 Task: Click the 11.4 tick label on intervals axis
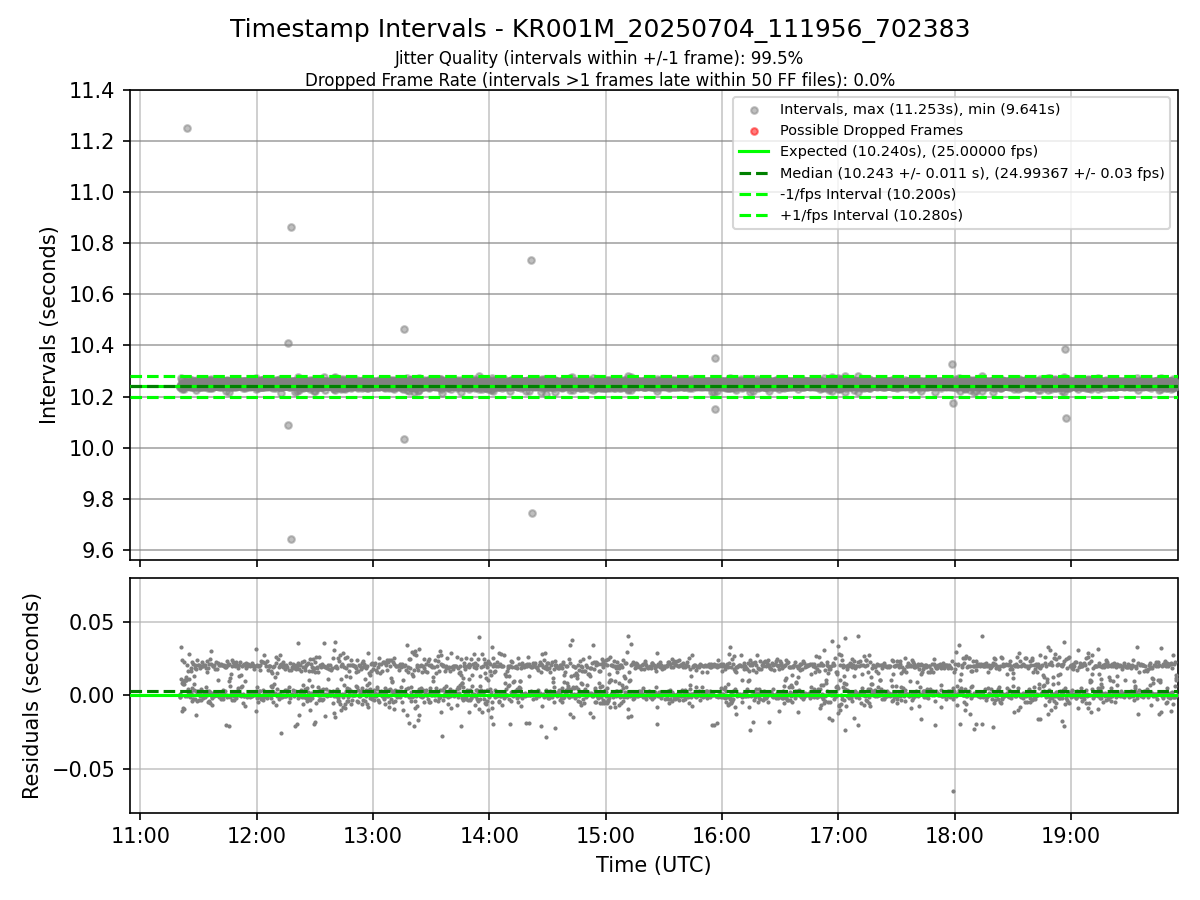click(x=94, y=91)
